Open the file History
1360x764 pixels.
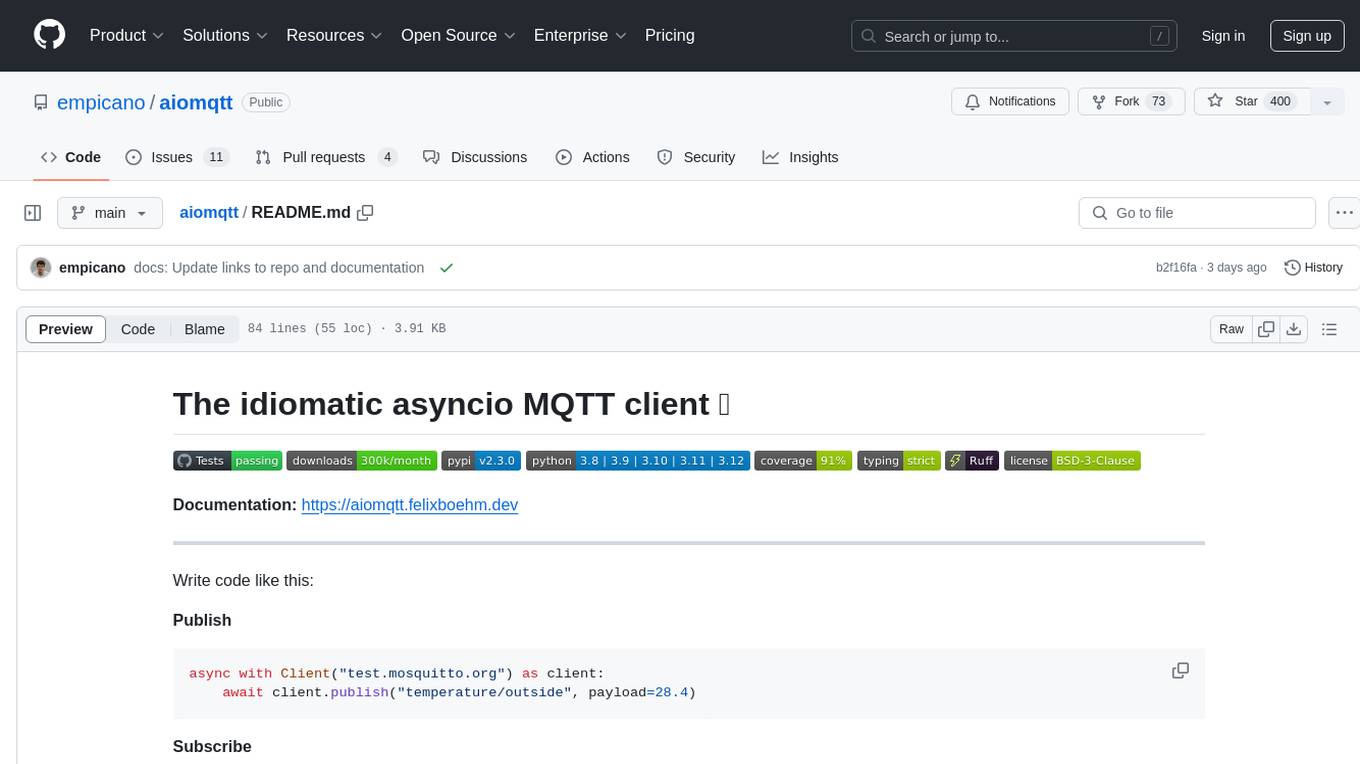tap(1313, 268)
